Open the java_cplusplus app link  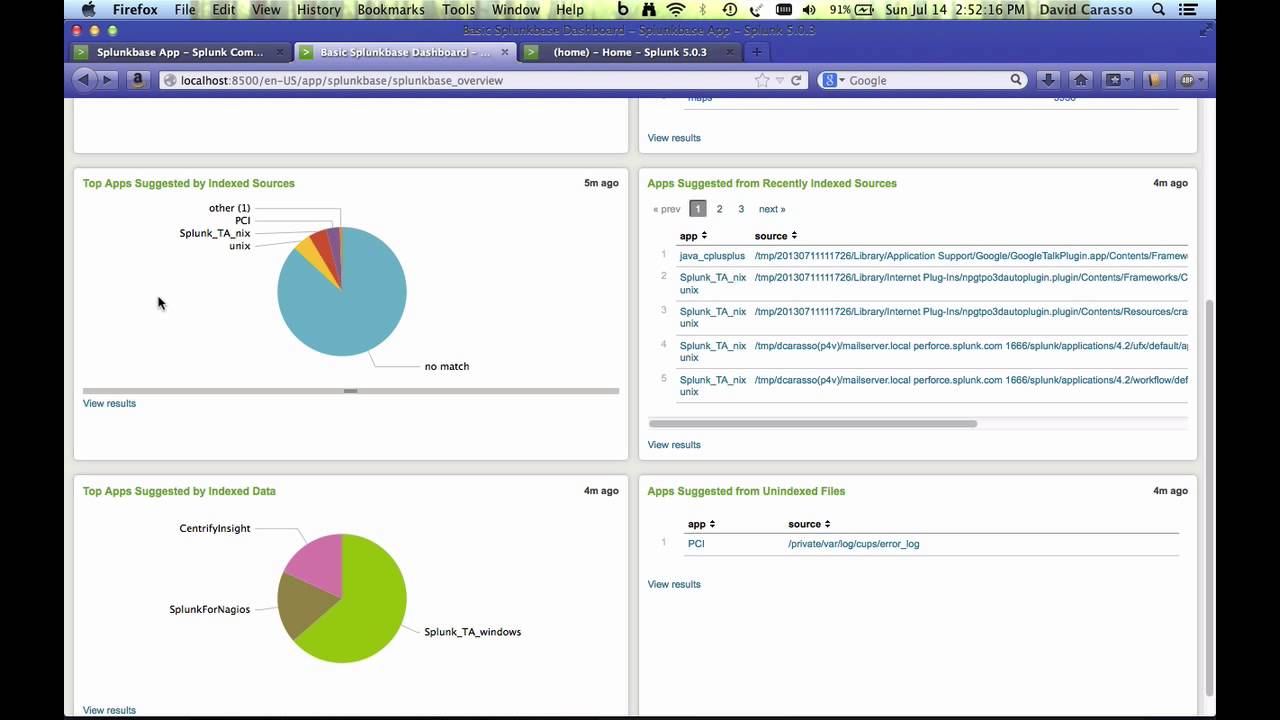pos(712,256)
